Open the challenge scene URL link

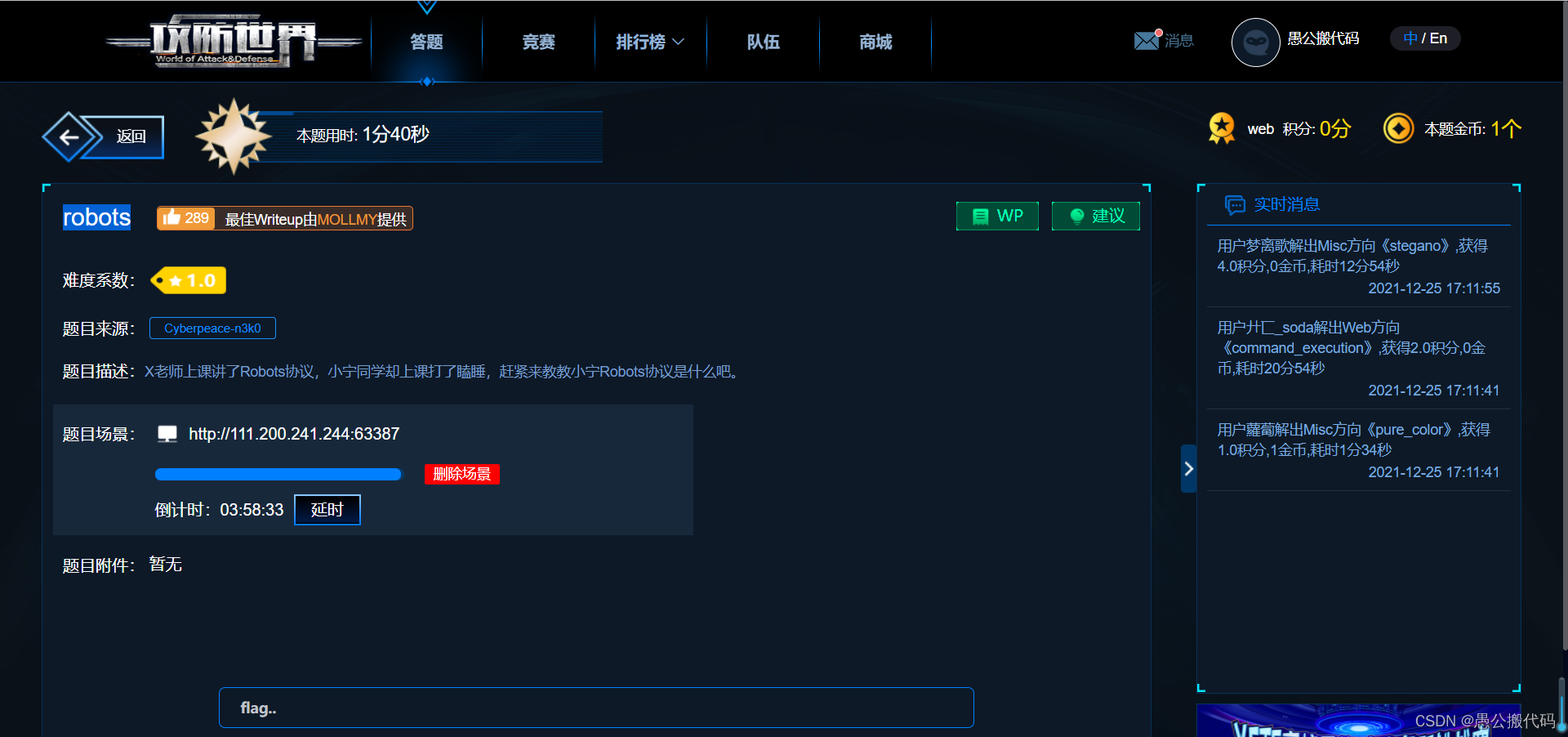293,433
